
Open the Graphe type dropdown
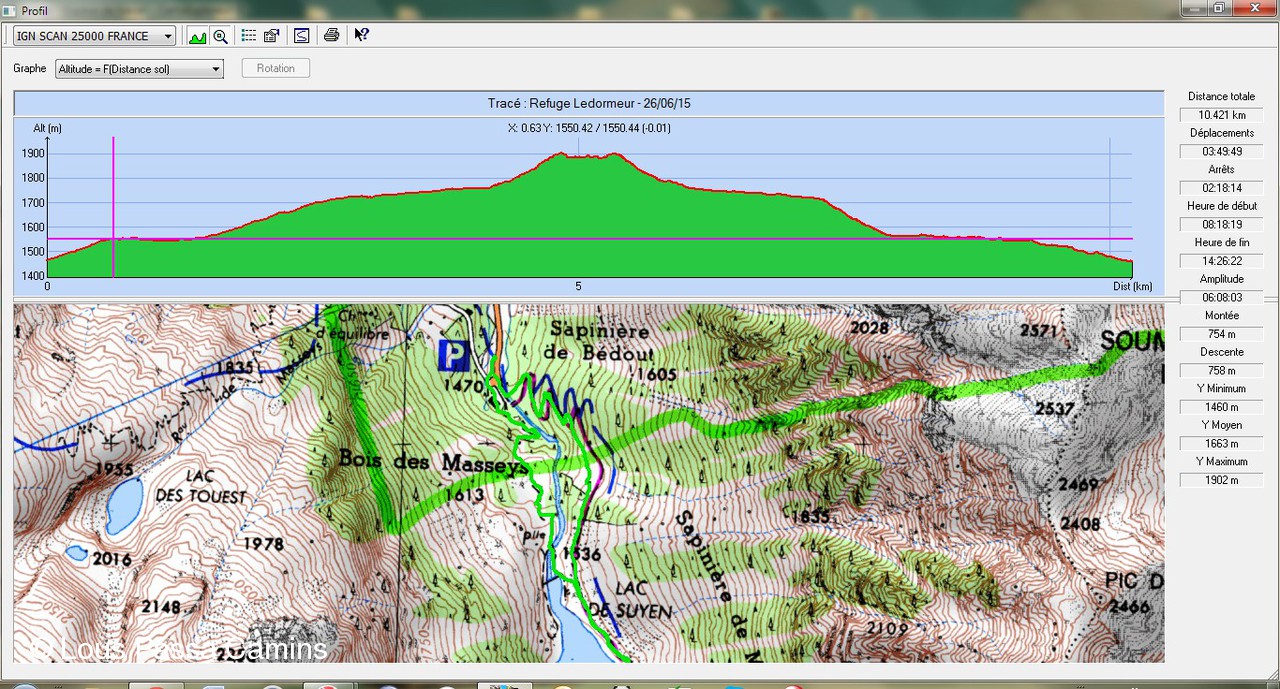(215, 69)
